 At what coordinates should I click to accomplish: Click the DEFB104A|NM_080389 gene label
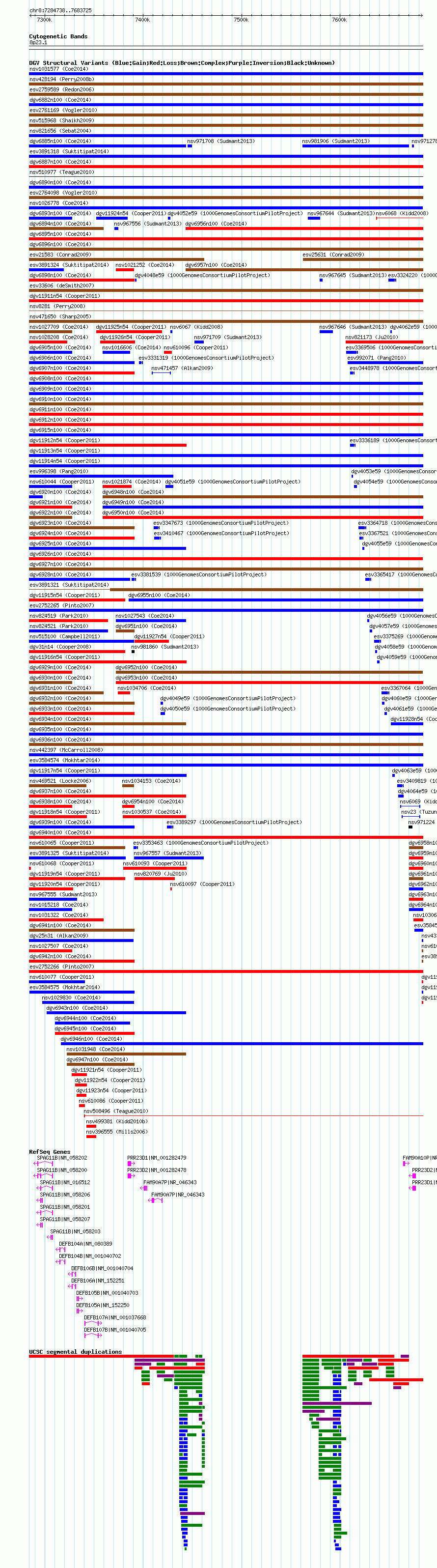click(x=86, y=1245)
